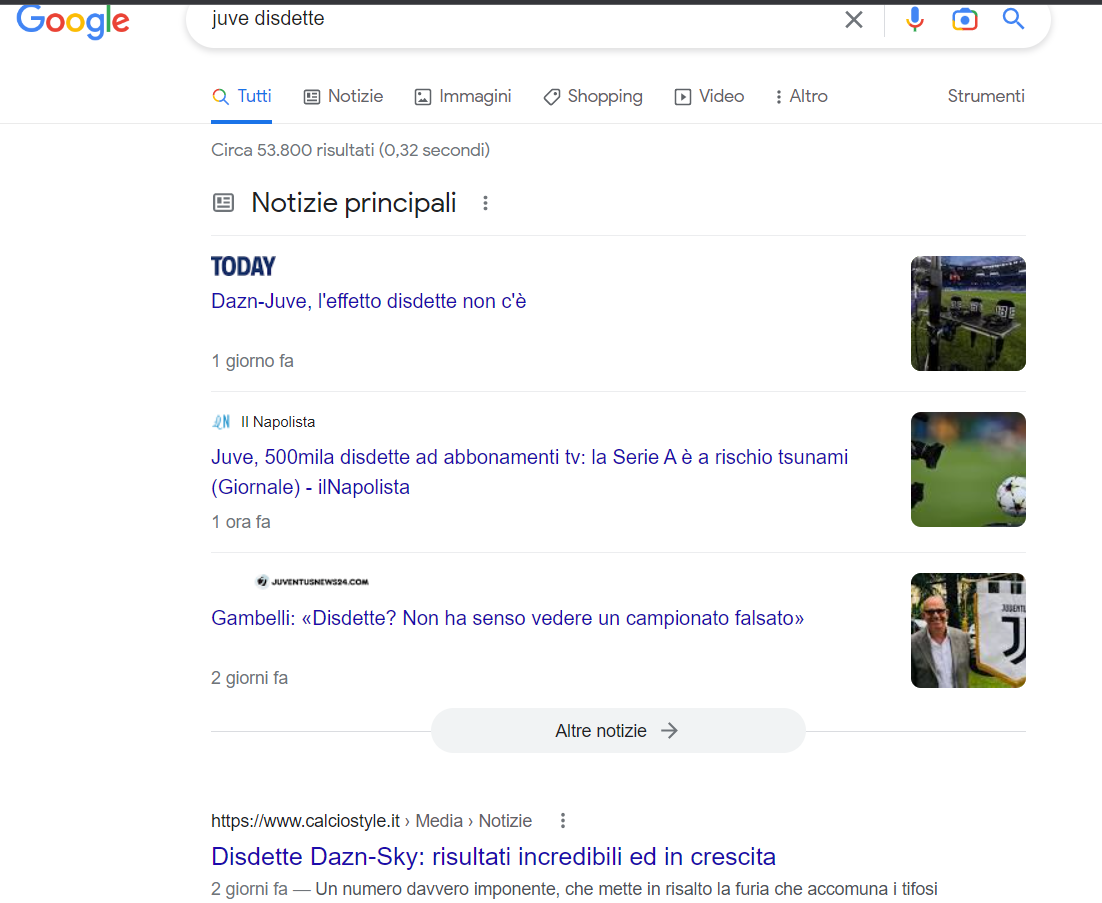The width and height of the screenshot is (1102, 903).
Task: Click the Today publisher logo
Action: 243,266
